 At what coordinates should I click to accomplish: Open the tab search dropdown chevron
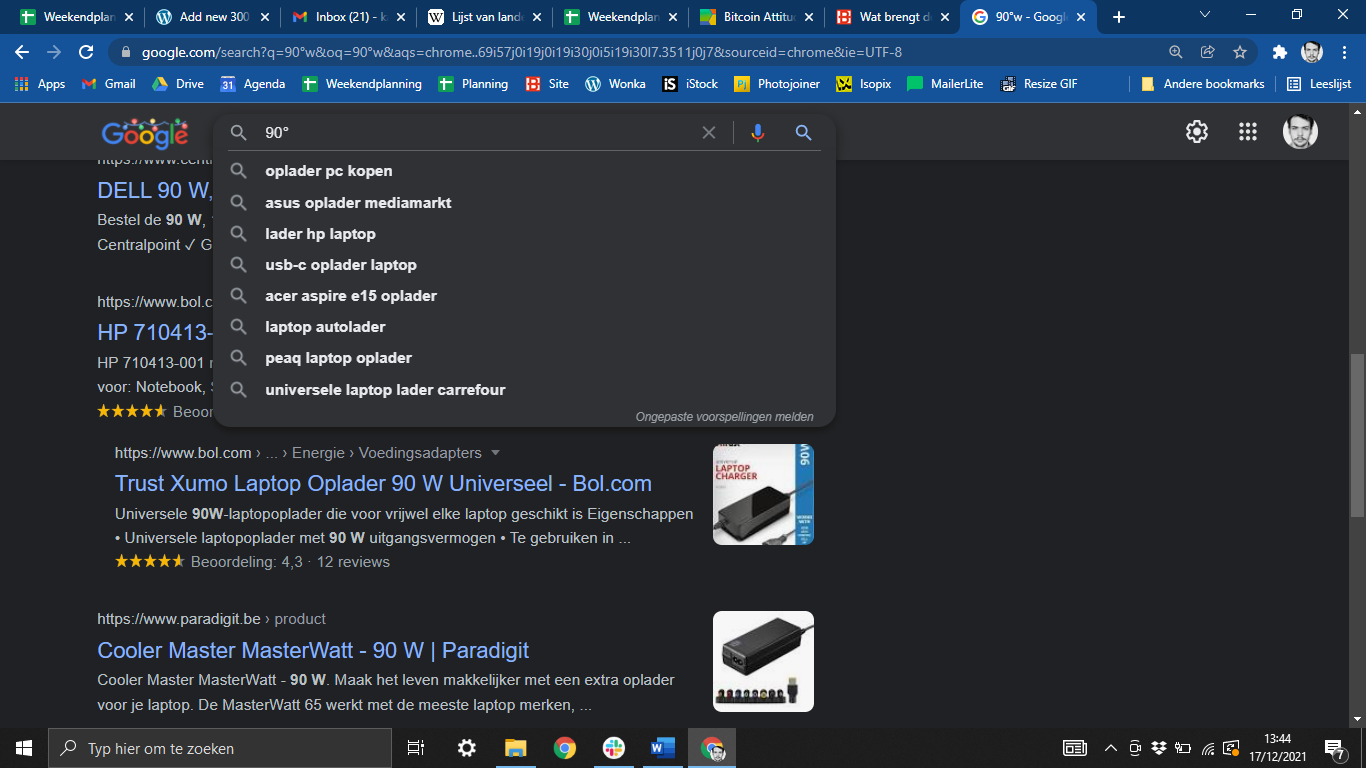1205,16
